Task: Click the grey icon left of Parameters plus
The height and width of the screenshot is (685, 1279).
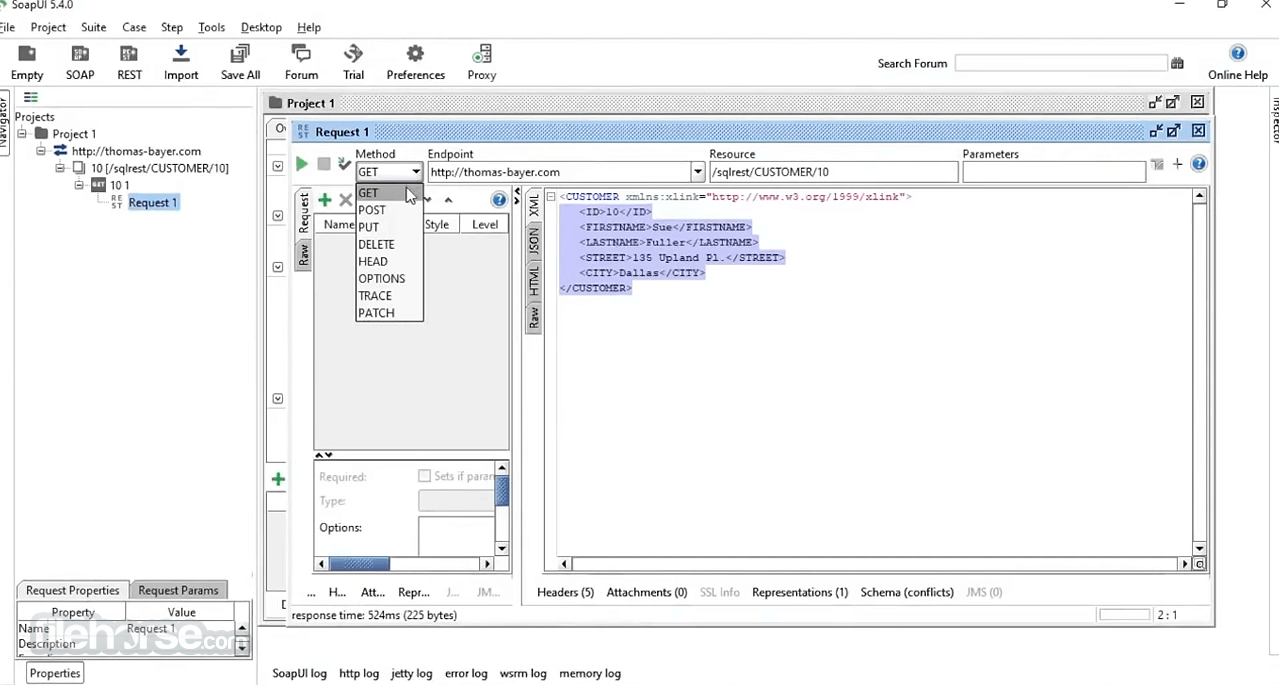Action: [1157, 164]
